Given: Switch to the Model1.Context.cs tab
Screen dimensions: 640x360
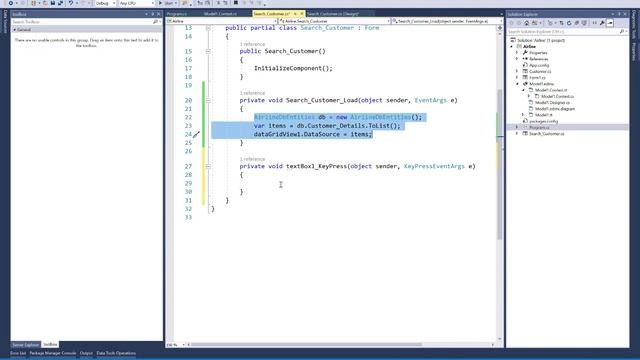Looking at the screenshot, I should [220, 14].
